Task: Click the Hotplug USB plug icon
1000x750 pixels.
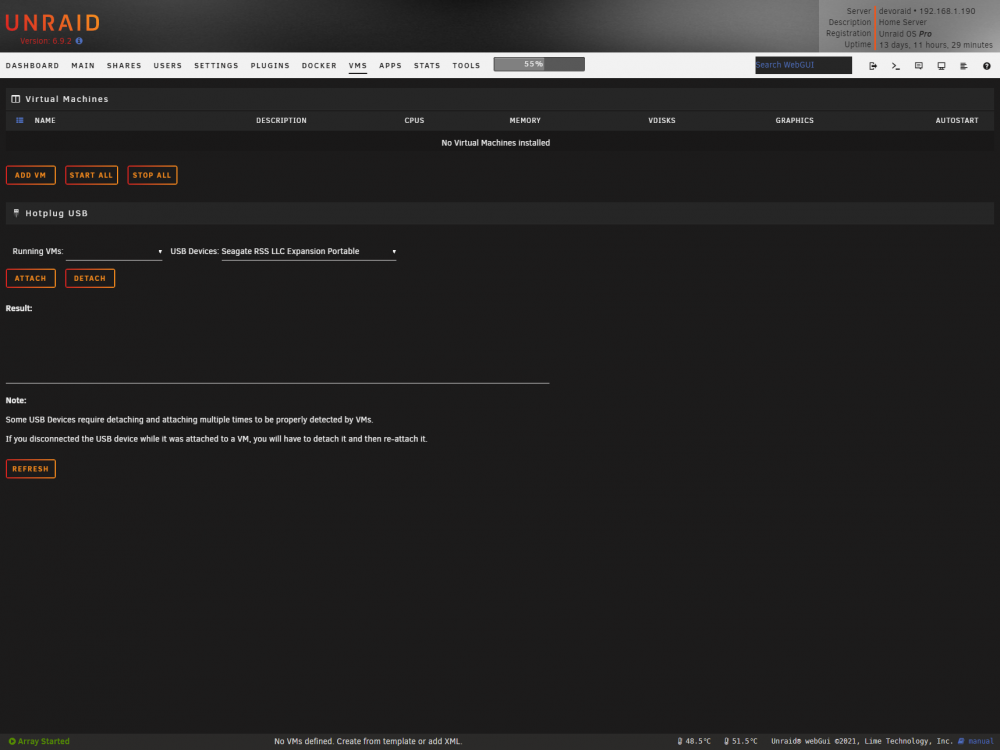Action: (17, 213)
